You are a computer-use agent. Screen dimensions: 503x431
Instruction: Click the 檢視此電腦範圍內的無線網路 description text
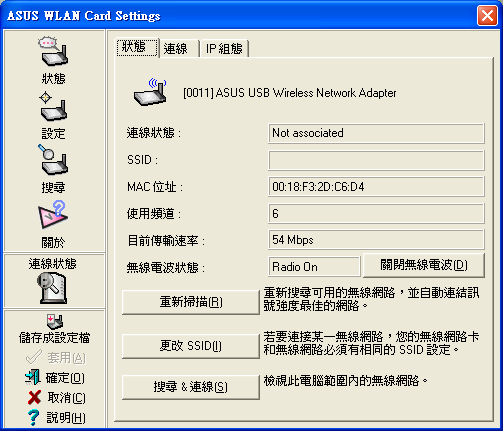[x=346, y=380]
